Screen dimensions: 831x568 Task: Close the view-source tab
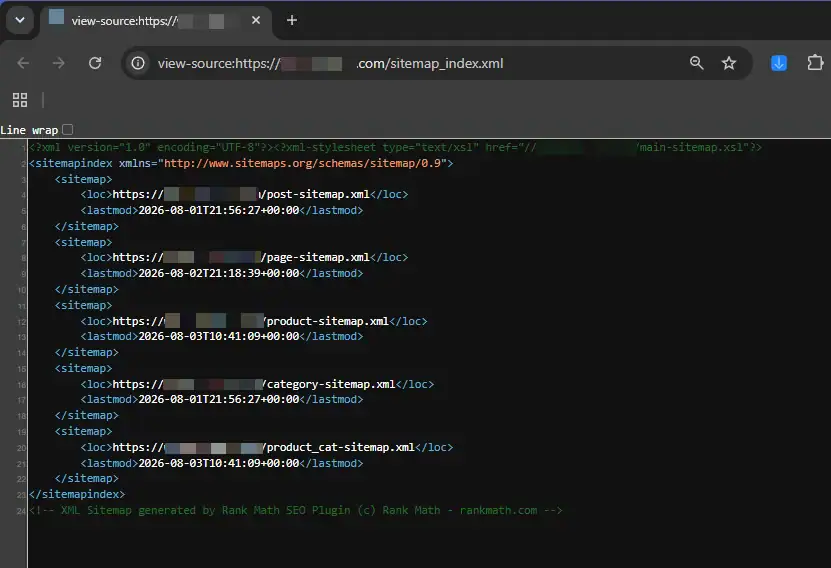pyautogui.click(x=256, y=20)
